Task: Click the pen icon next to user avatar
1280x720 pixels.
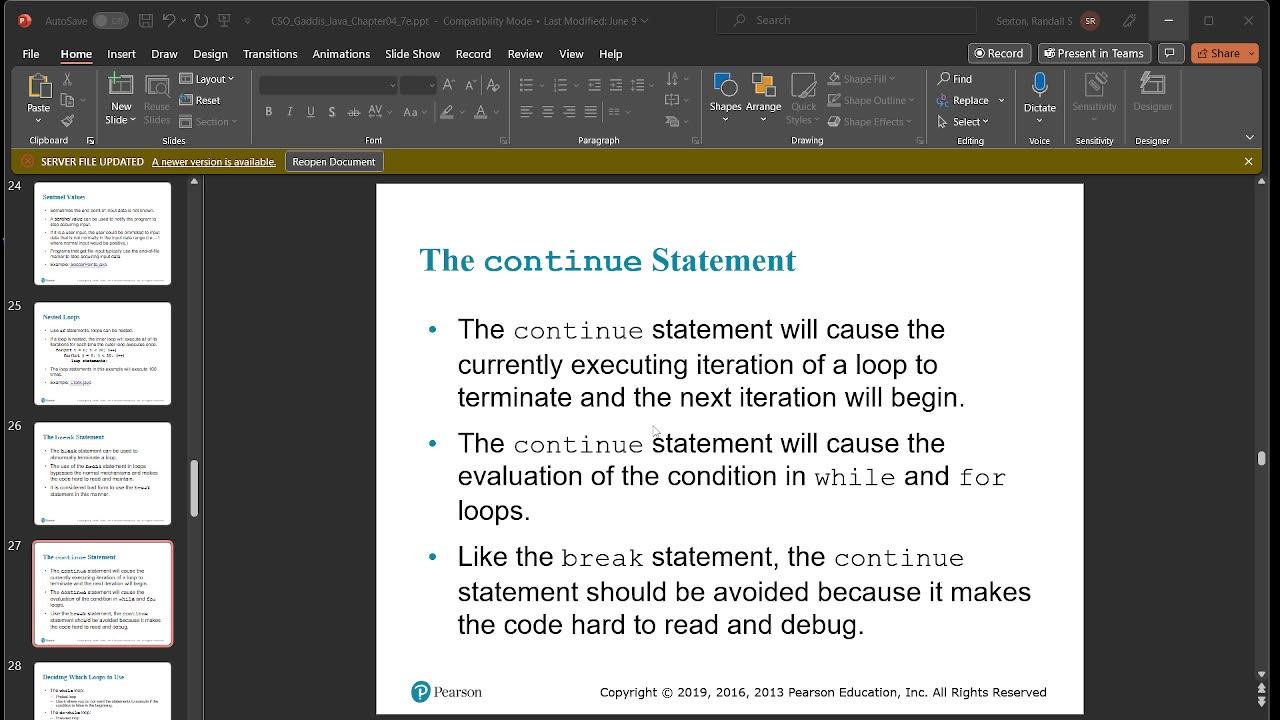Action: point(1129,20)
